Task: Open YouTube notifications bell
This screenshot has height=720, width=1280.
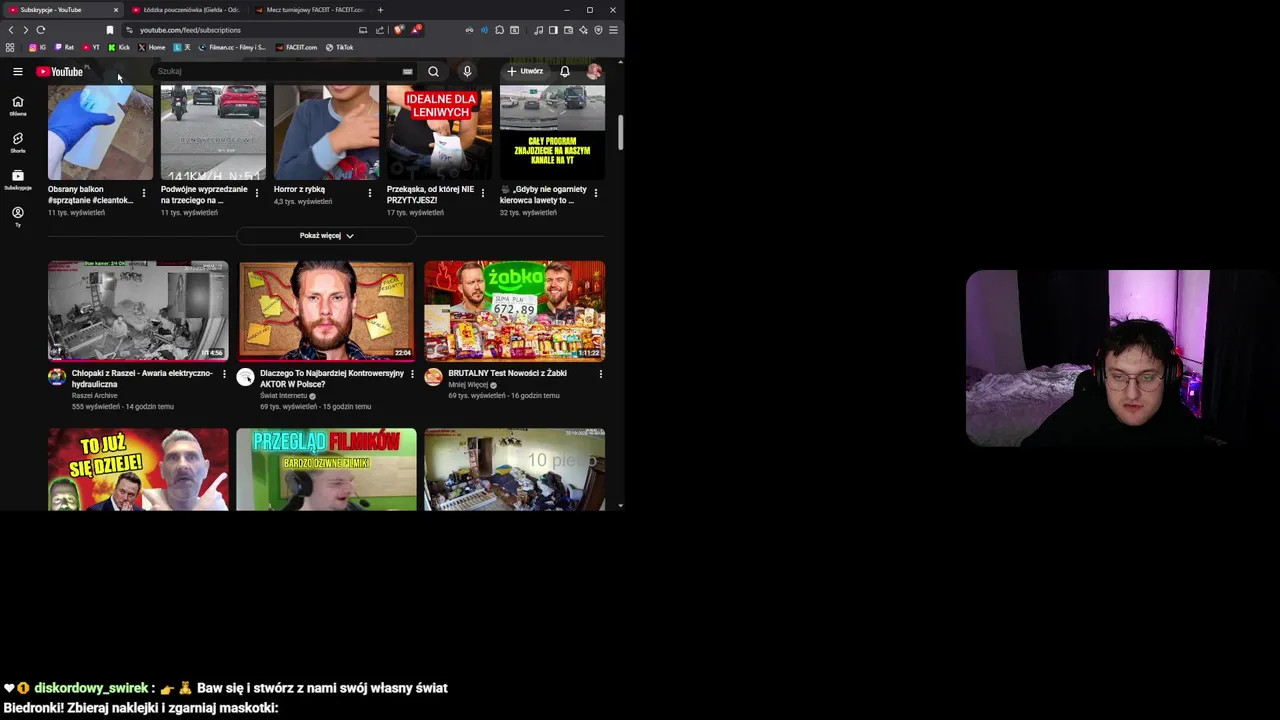Action: 565,71
